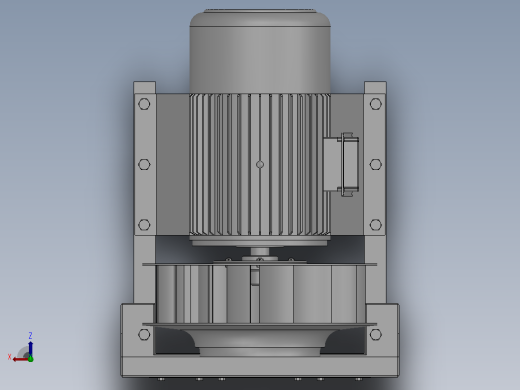Screen dimensions: 520x390
Task: Select the top hex bolt on the right bracket
Action: [x=376, y=104]
